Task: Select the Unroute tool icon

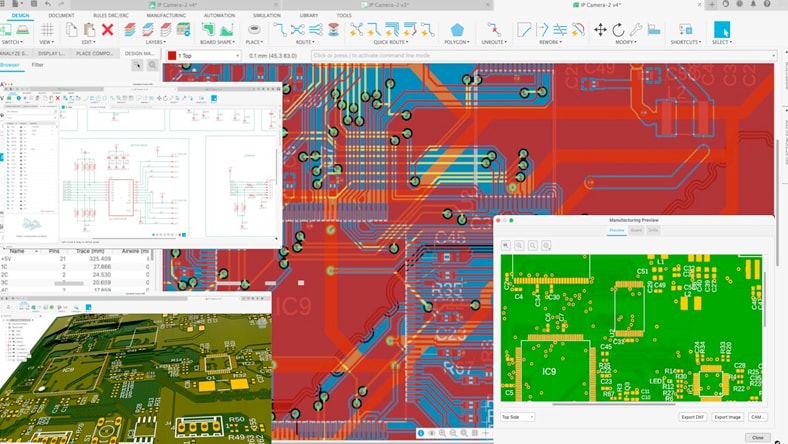Action: click(x=494, y=30)
